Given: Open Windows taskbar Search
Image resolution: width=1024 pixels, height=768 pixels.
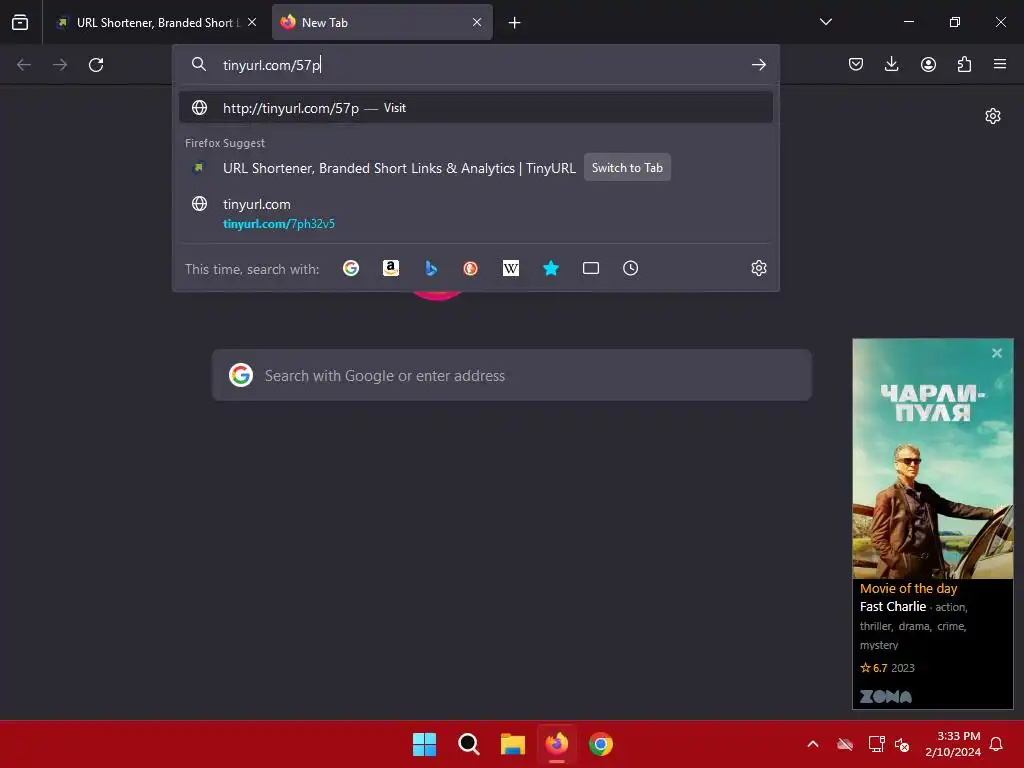Looking at the screenshot, I should 469,744.
